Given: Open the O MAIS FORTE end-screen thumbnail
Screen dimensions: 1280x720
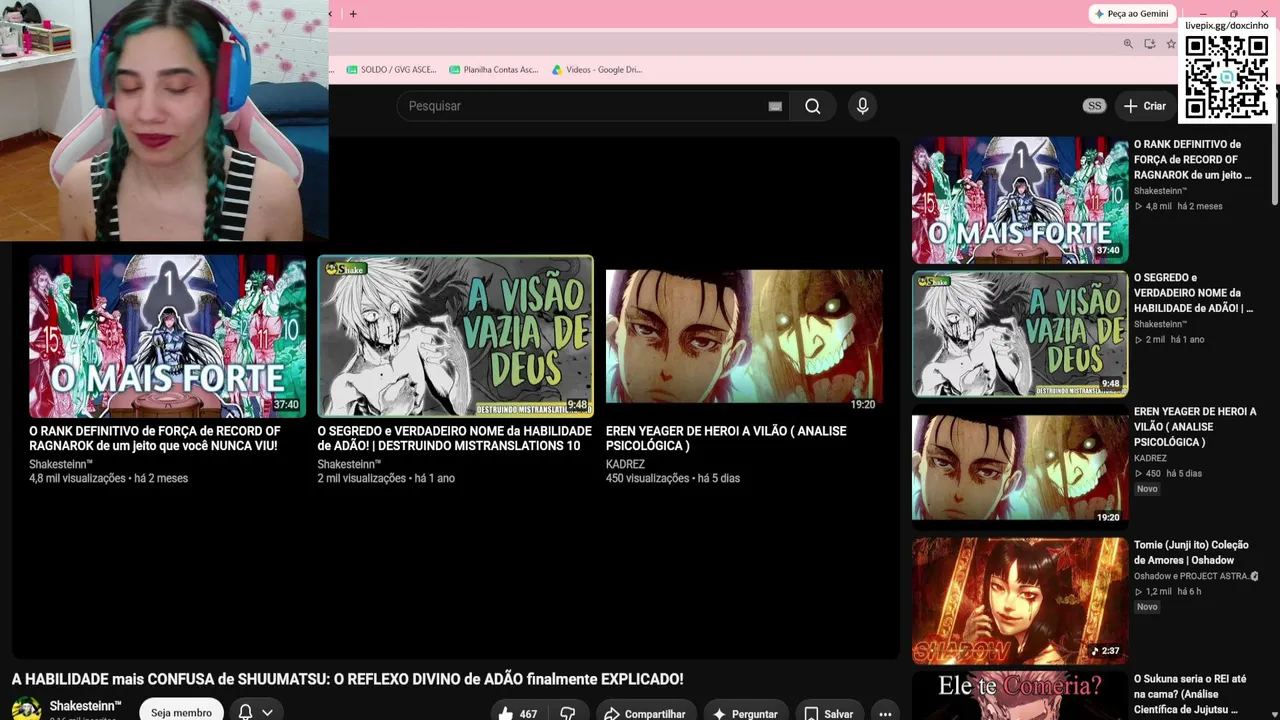Looking at the screenshot, I should pyautogui.click(x=167, y=335).
